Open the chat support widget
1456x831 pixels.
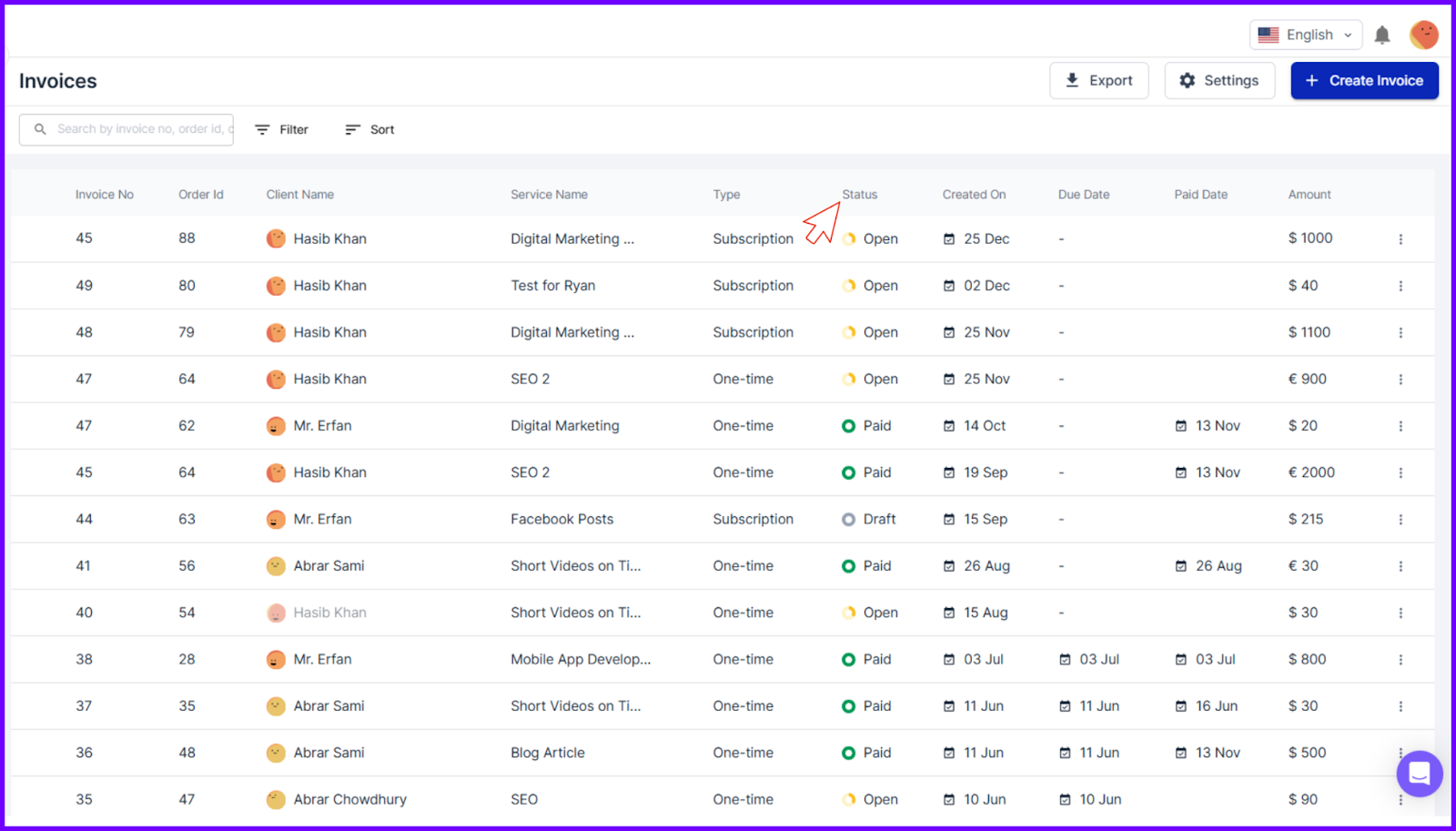pyautogui.click(x=1419, y=774)
